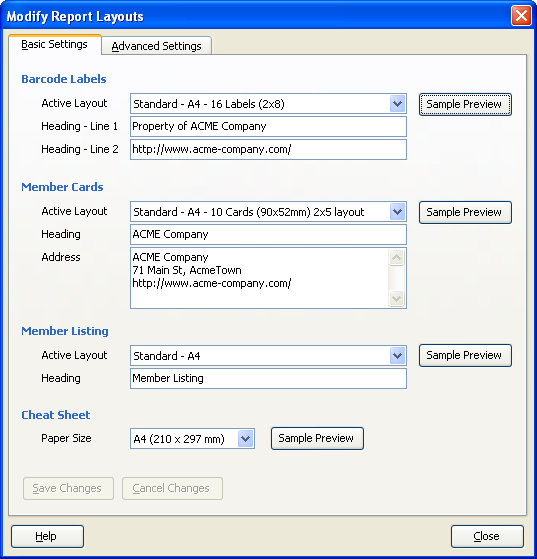The height and width of the screenshot is (559, 537).
Task: Open Sample Preview for Cheat Sheet
Action: pyautogui.click(x=317, y=438)
